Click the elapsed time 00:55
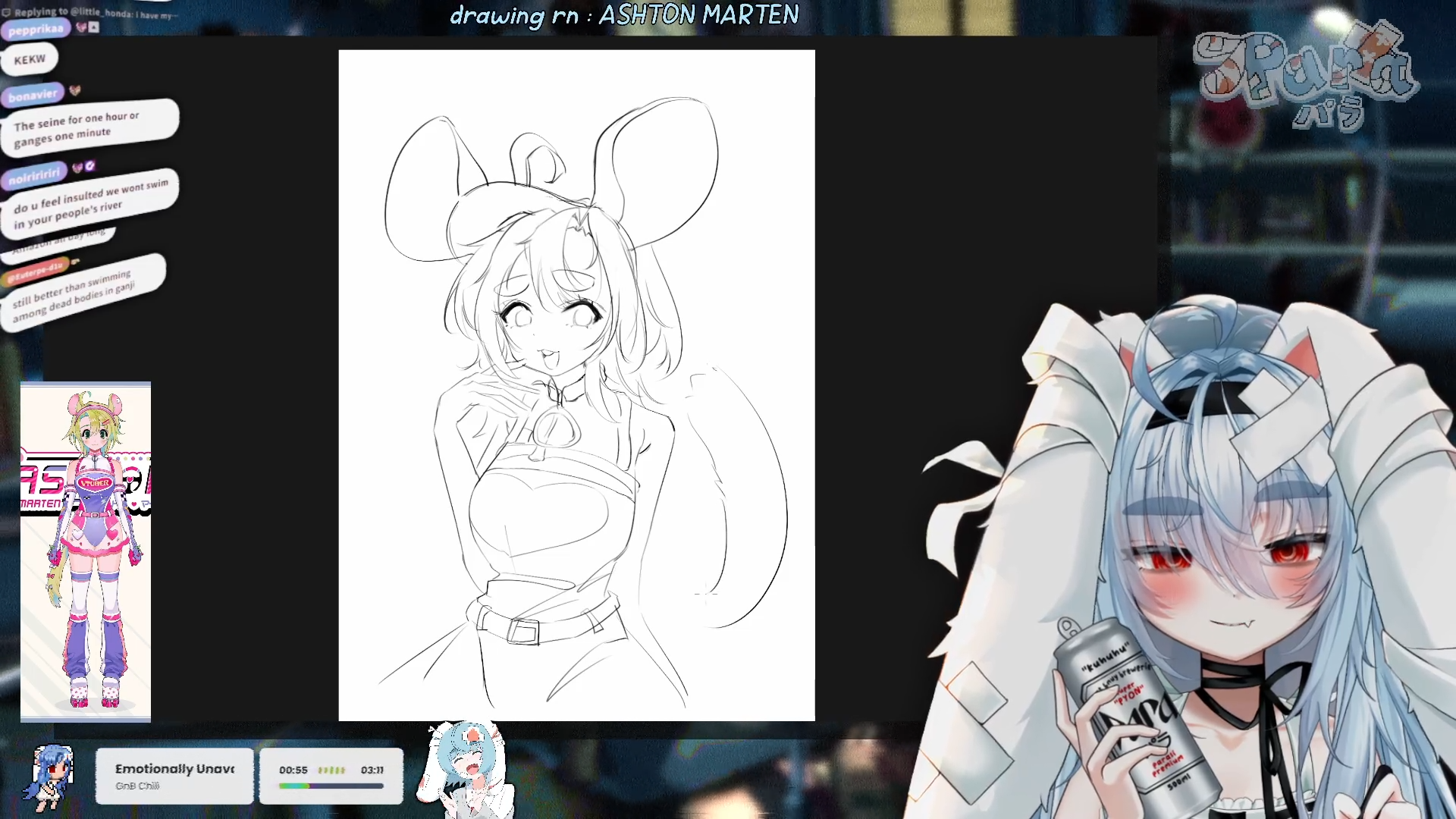 point(293,770)
